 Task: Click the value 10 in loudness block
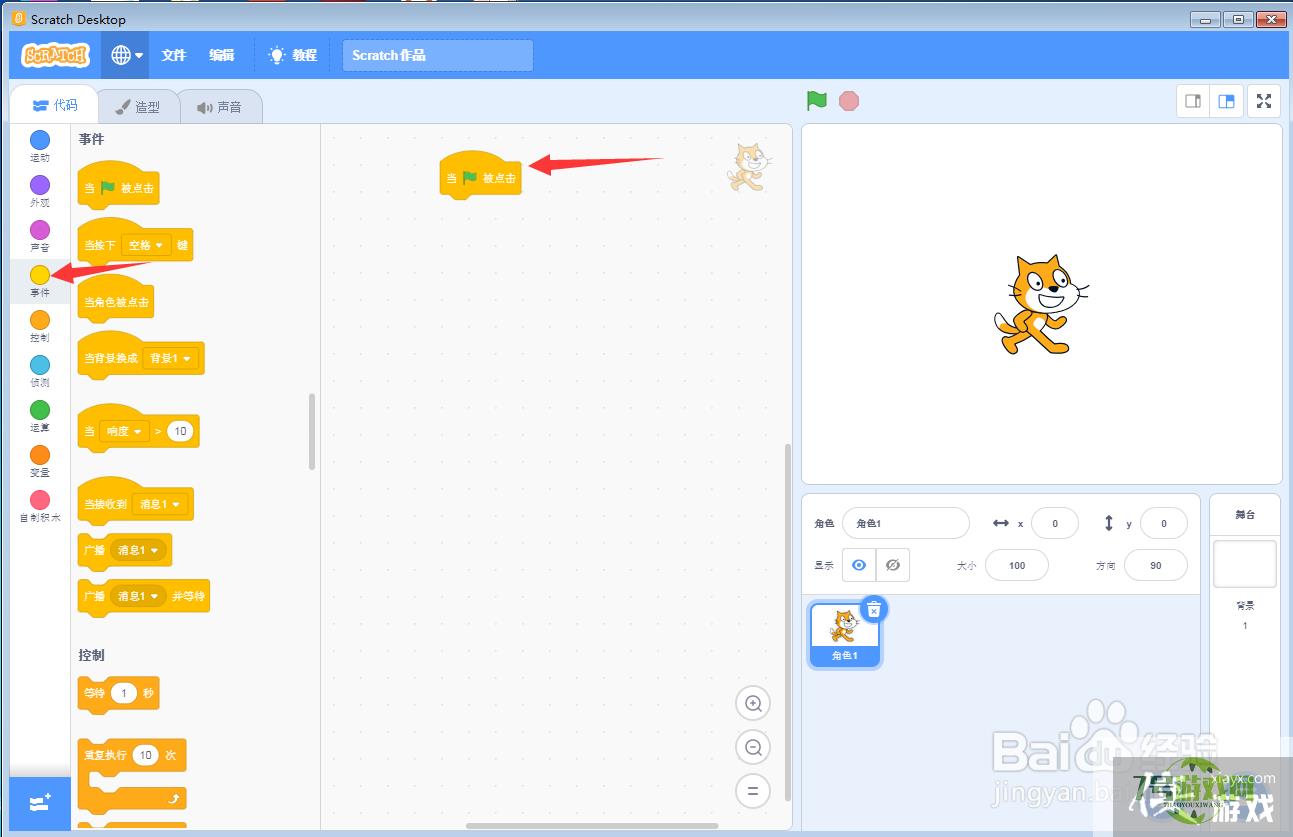[179, 431]
